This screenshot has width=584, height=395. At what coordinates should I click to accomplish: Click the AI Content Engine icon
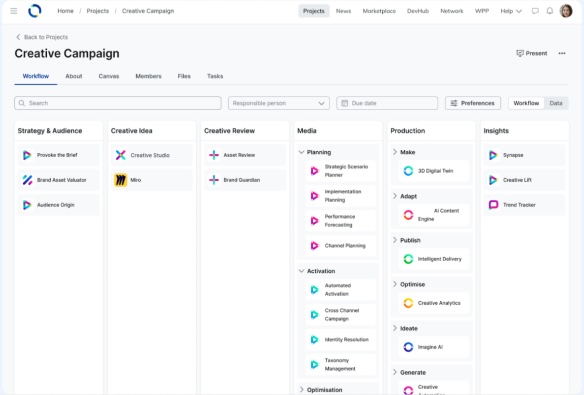(x=408, y=214)
